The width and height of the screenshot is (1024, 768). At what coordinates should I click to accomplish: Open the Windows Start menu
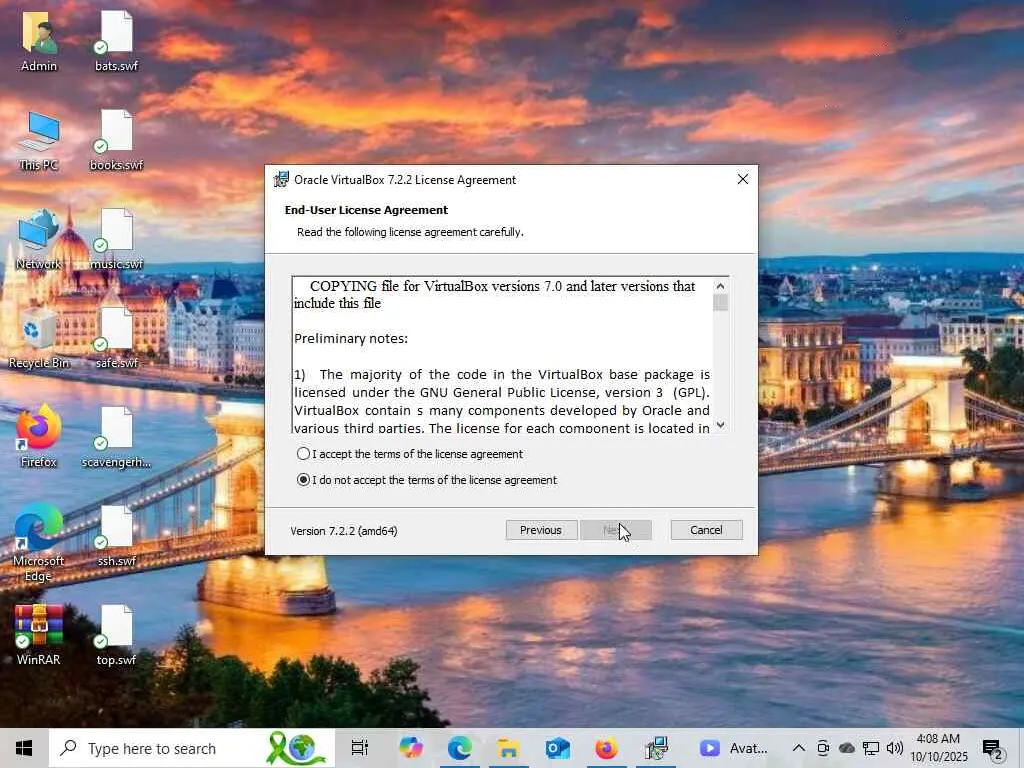[x=24, y=748]
